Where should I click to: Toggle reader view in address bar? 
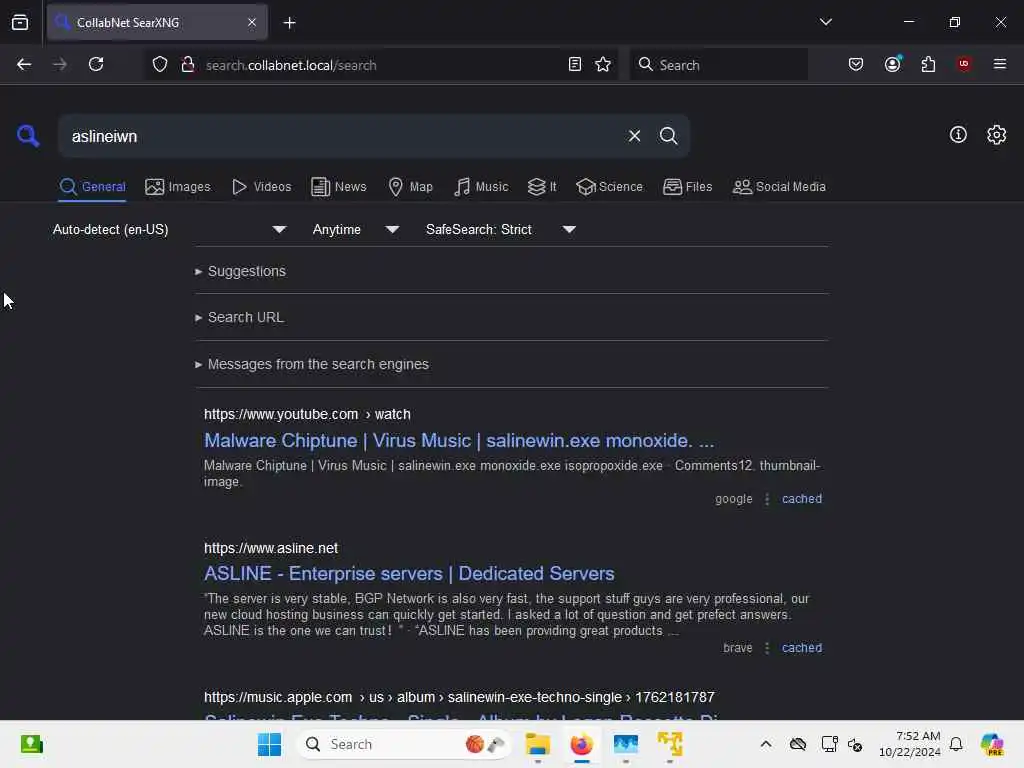[575, 65]
